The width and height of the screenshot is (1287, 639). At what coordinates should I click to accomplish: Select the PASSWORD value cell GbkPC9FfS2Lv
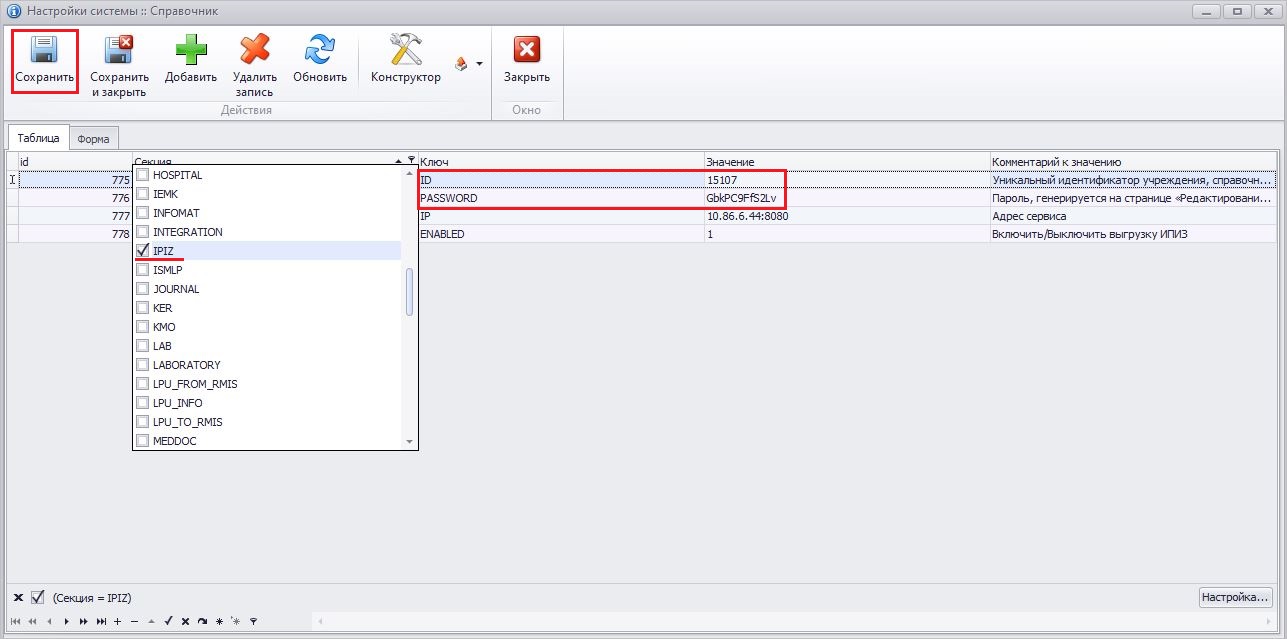741,198
